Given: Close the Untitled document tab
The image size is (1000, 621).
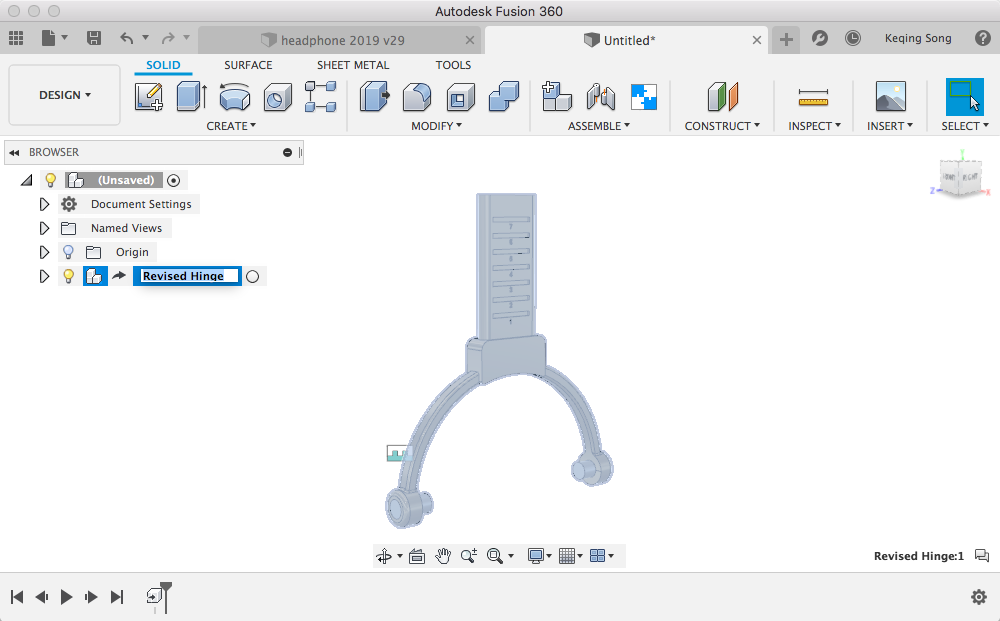Looking at the screenshot, I should click(756, 40).
